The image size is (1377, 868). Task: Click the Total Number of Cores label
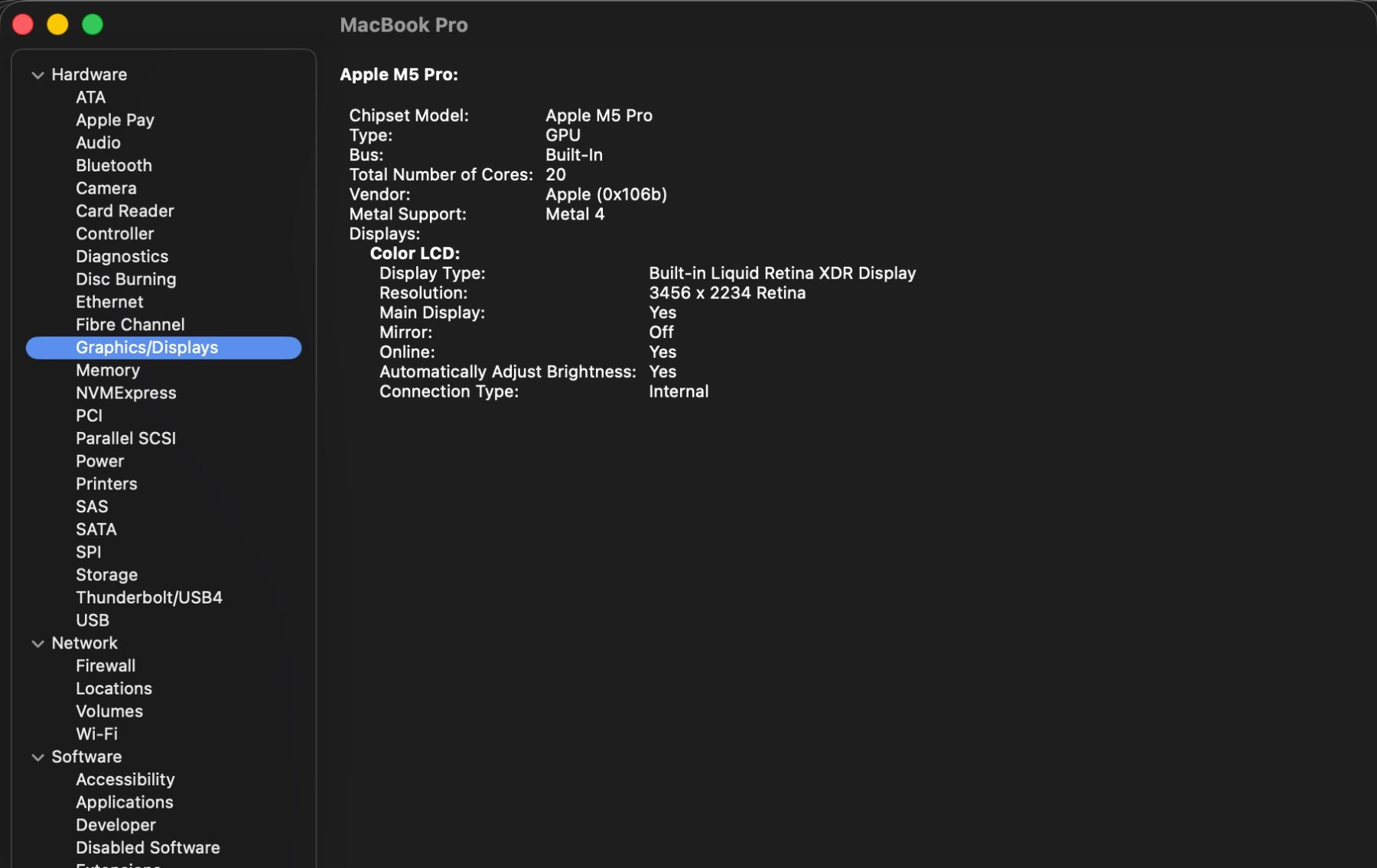click(441, 175)
